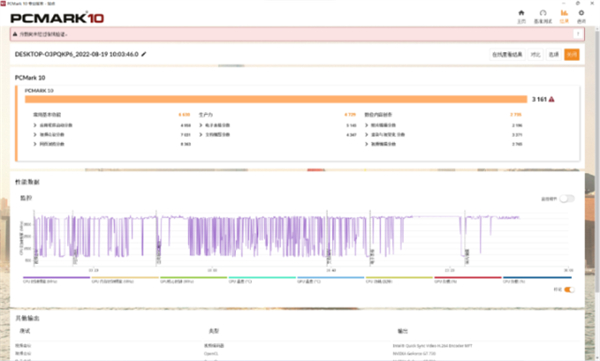The height and width of the screenshot is (361, 600).
Task: Click the purple CPU clock monitoring chart
Action: 302,237
